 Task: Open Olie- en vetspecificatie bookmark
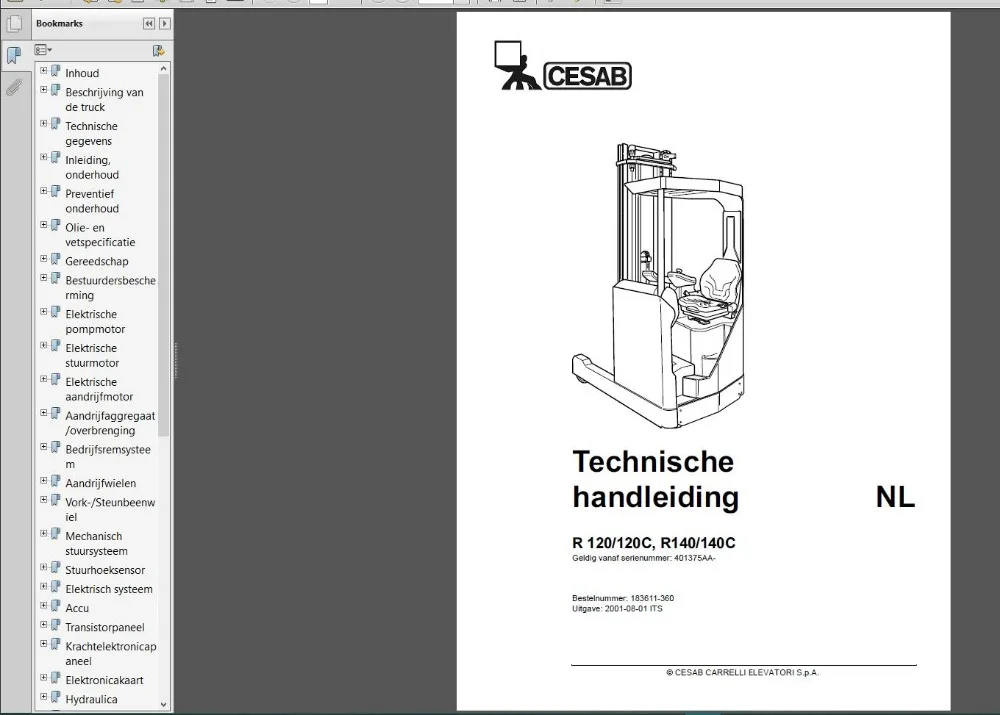pyautogui.click(x=100, y=235)
